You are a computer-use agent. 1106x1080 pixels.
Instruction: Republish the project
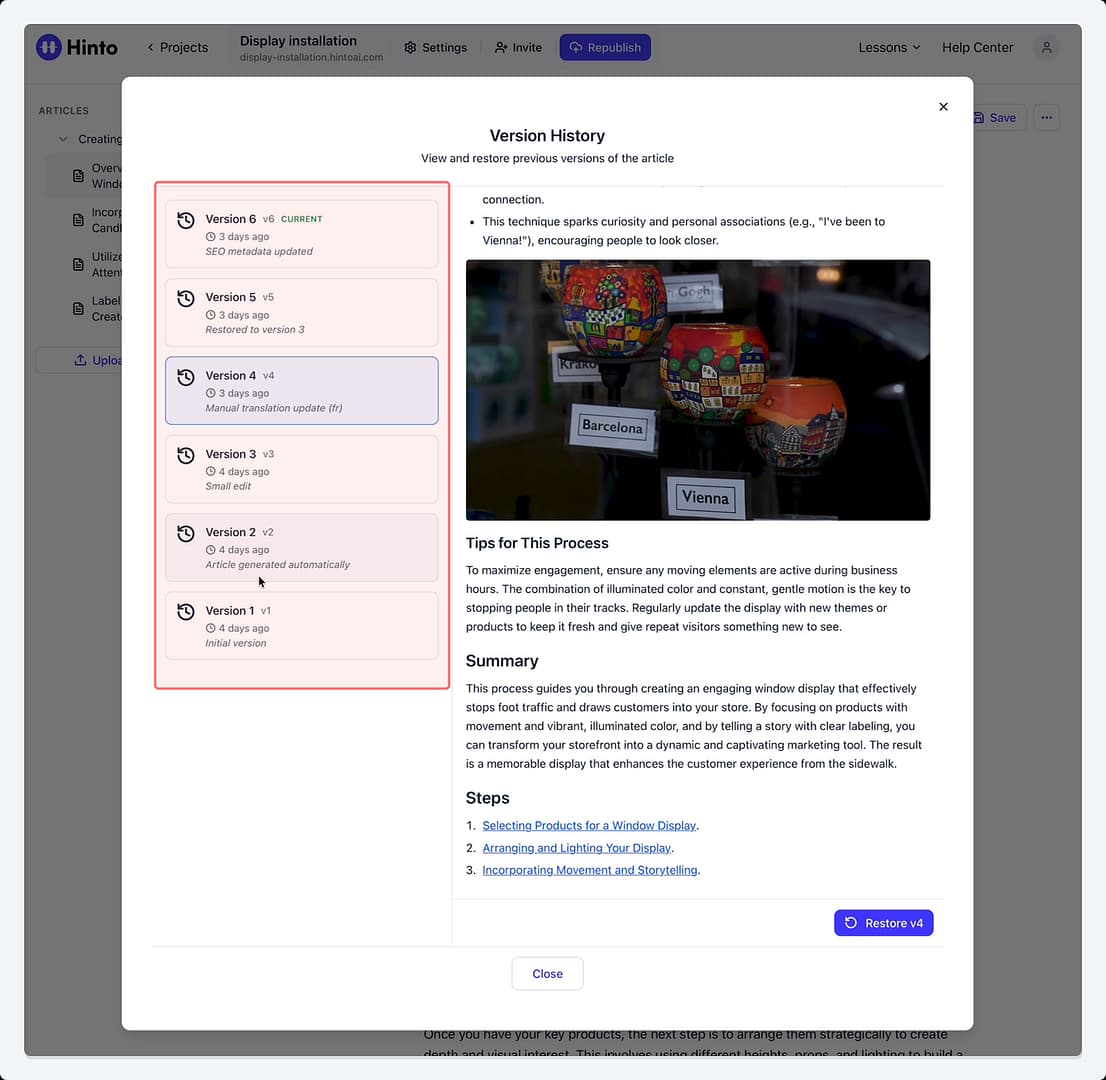(x=605, y=47)
